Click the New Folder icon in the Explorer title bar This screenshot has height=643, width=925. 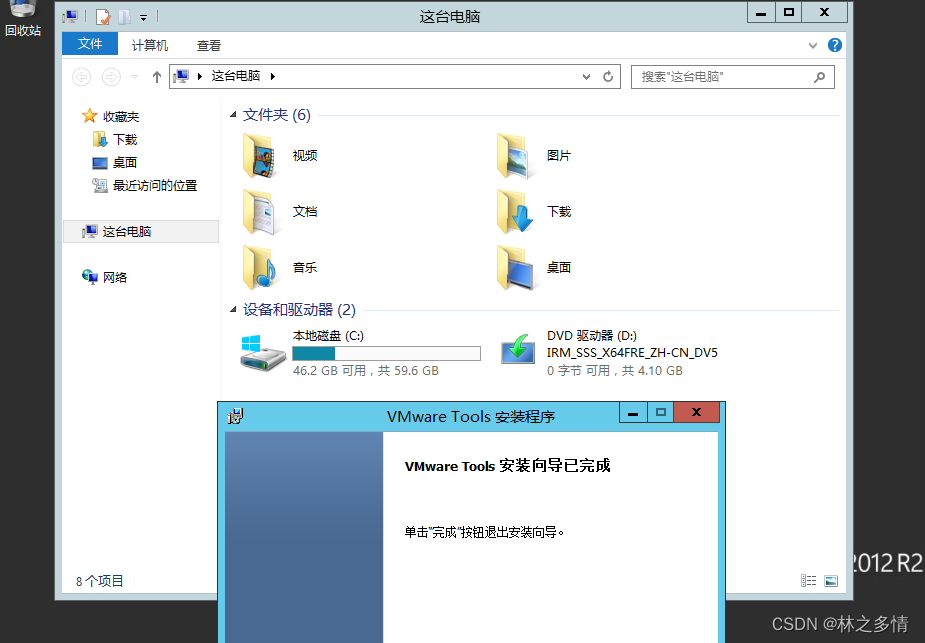[124, 17]
